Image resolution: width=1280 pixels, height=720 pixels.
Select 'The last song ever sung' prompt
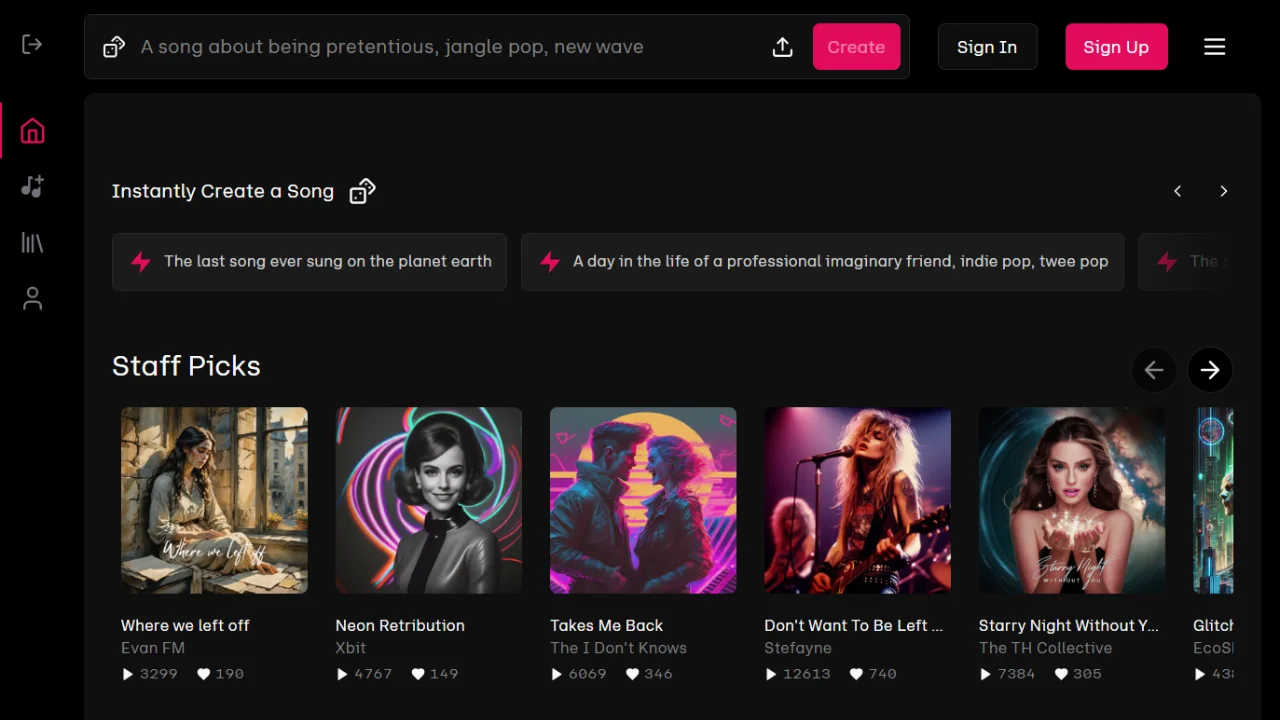click(x=310, y=262)
